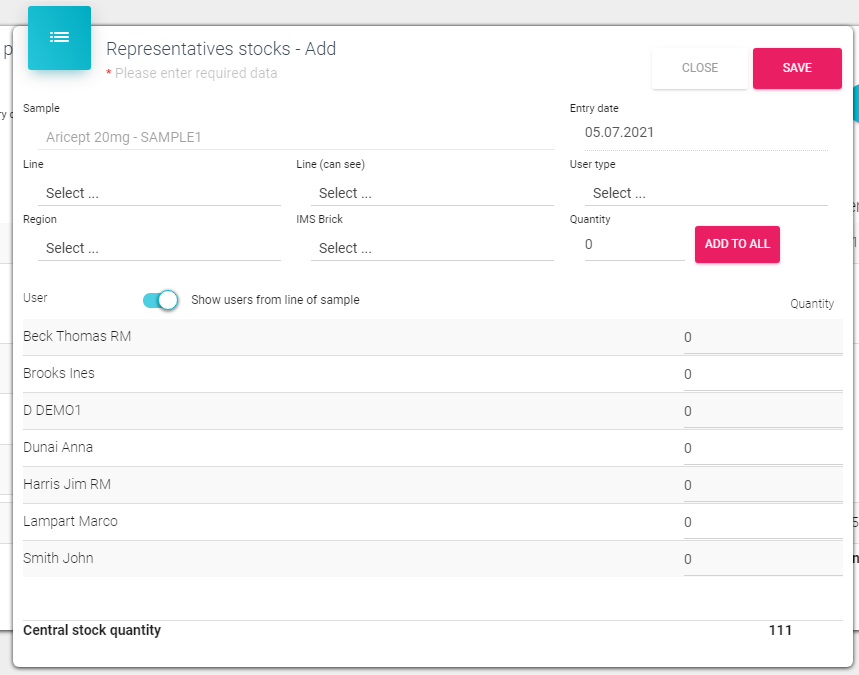Click the list icon in the dialog header
Image resolution: width=859 pixels, height=675 pixels.
coord(59,38)
